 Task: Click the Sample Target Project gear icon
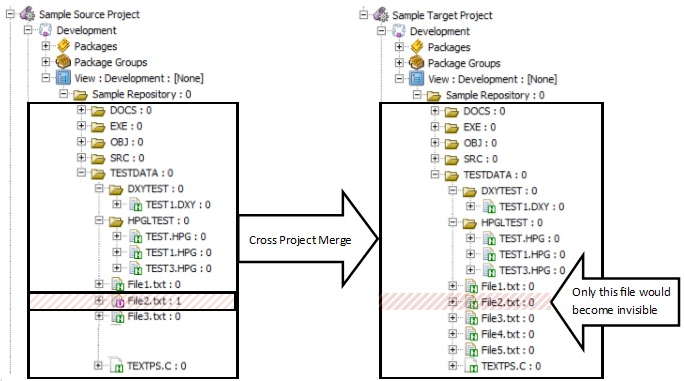(x=381, y=15)
